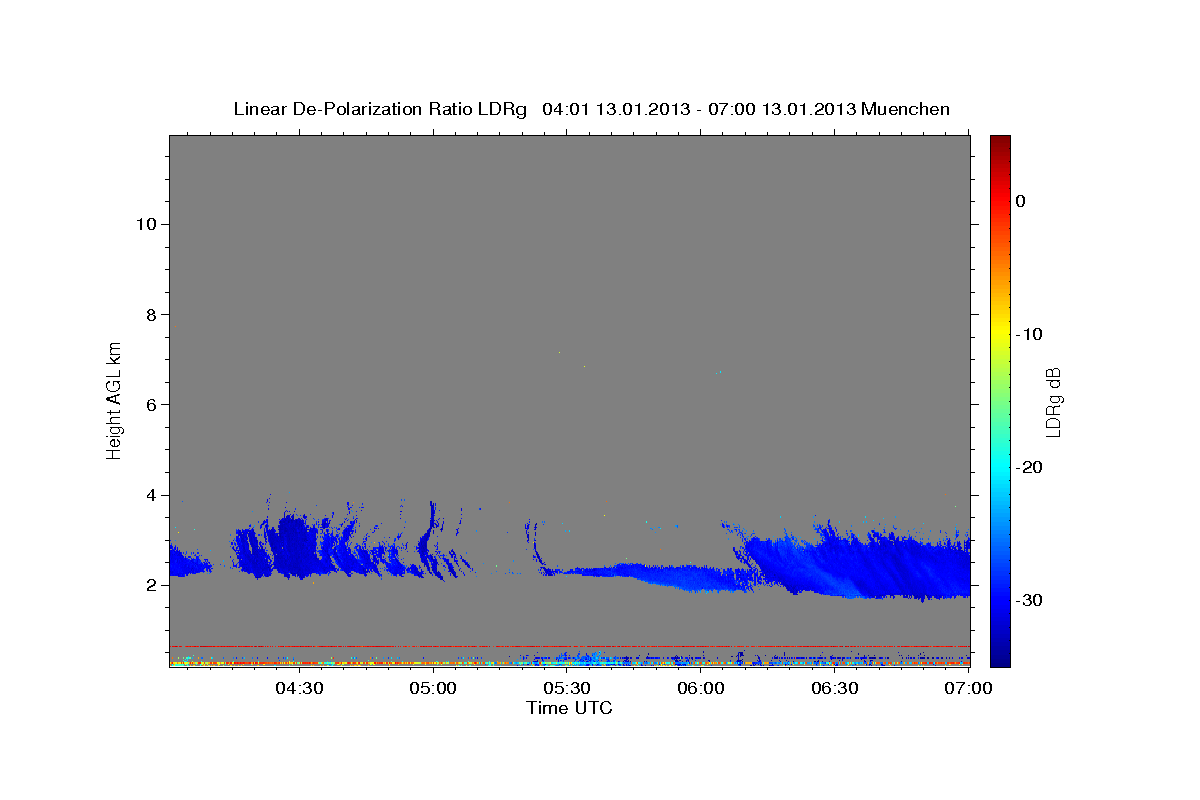Click the dark red top of the colorbar

pyautogui.click(x=1000, y=145)
